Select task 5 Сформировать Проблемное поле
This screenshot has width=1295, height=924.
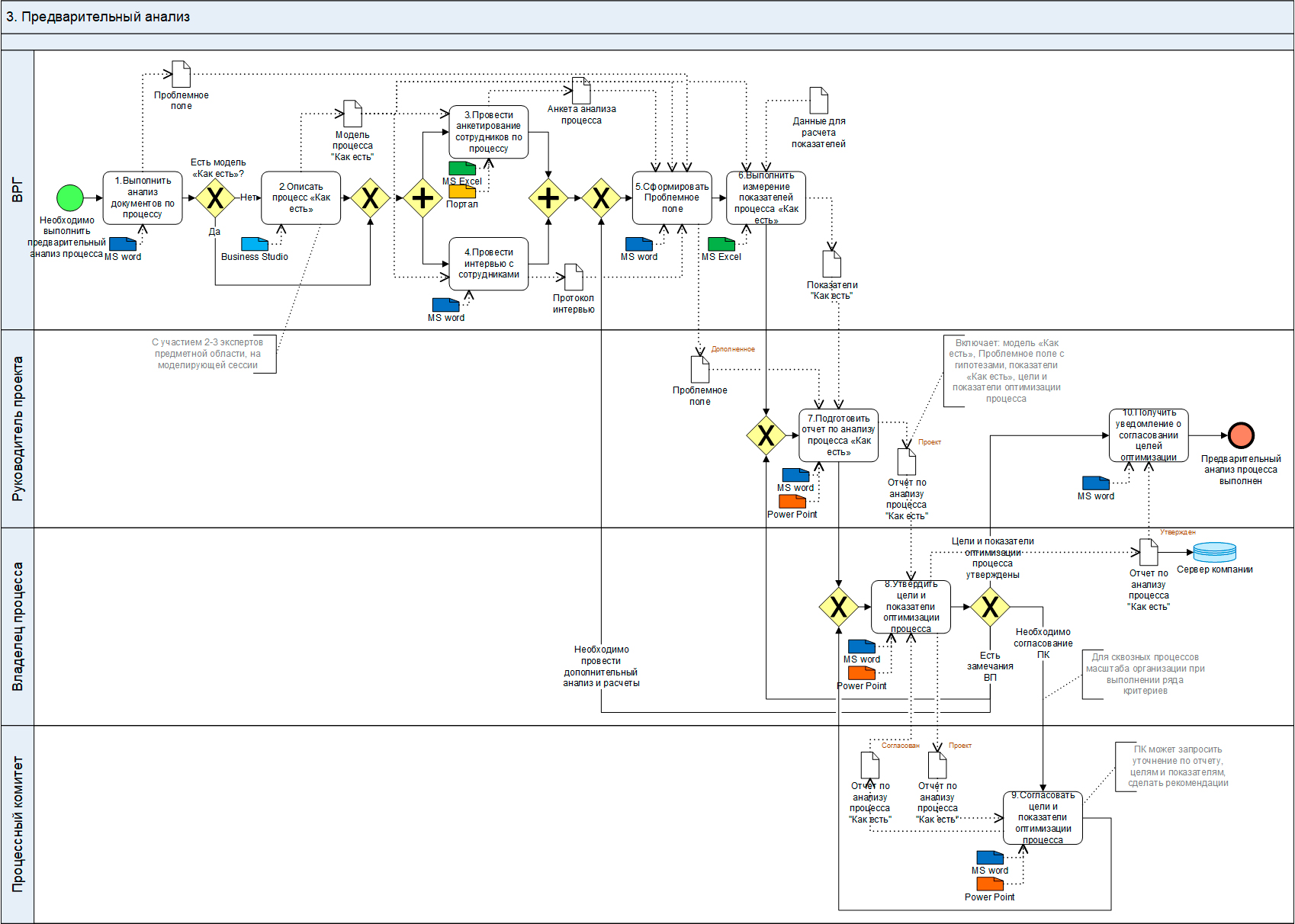click(x=672, y=198)
